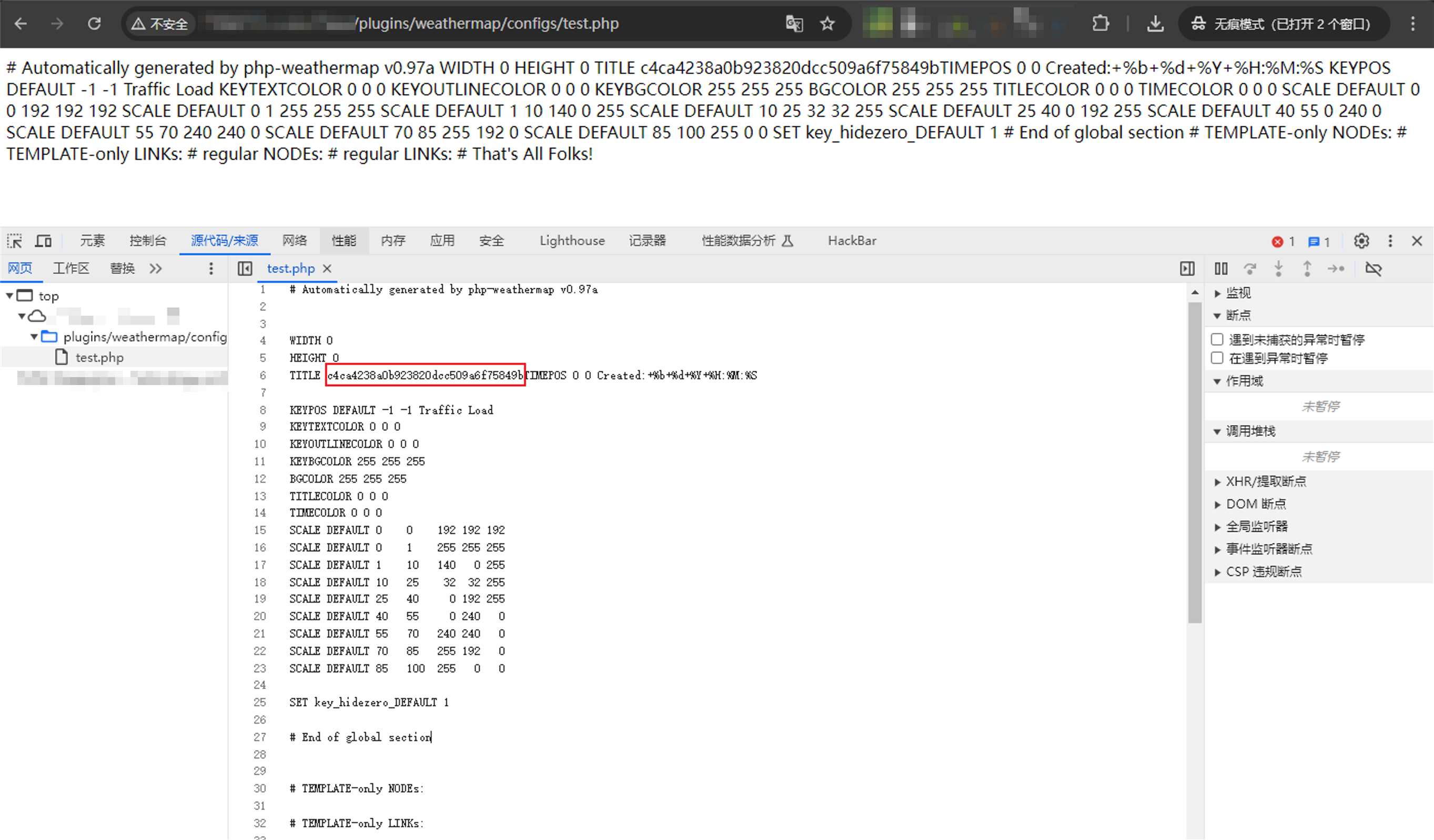Toggle the device toolbar icon
This screenshot has height=840, width=1434.
[x=43, y=241]
